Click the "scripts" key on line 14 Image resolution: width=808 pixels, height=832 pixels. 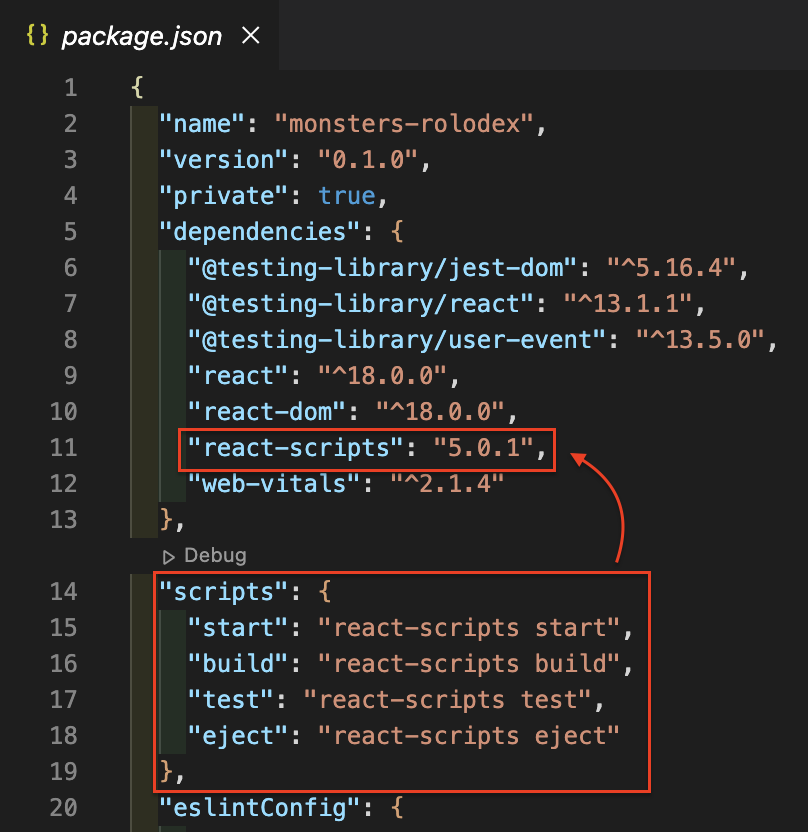pyautogui.click(x=223, y=592)
